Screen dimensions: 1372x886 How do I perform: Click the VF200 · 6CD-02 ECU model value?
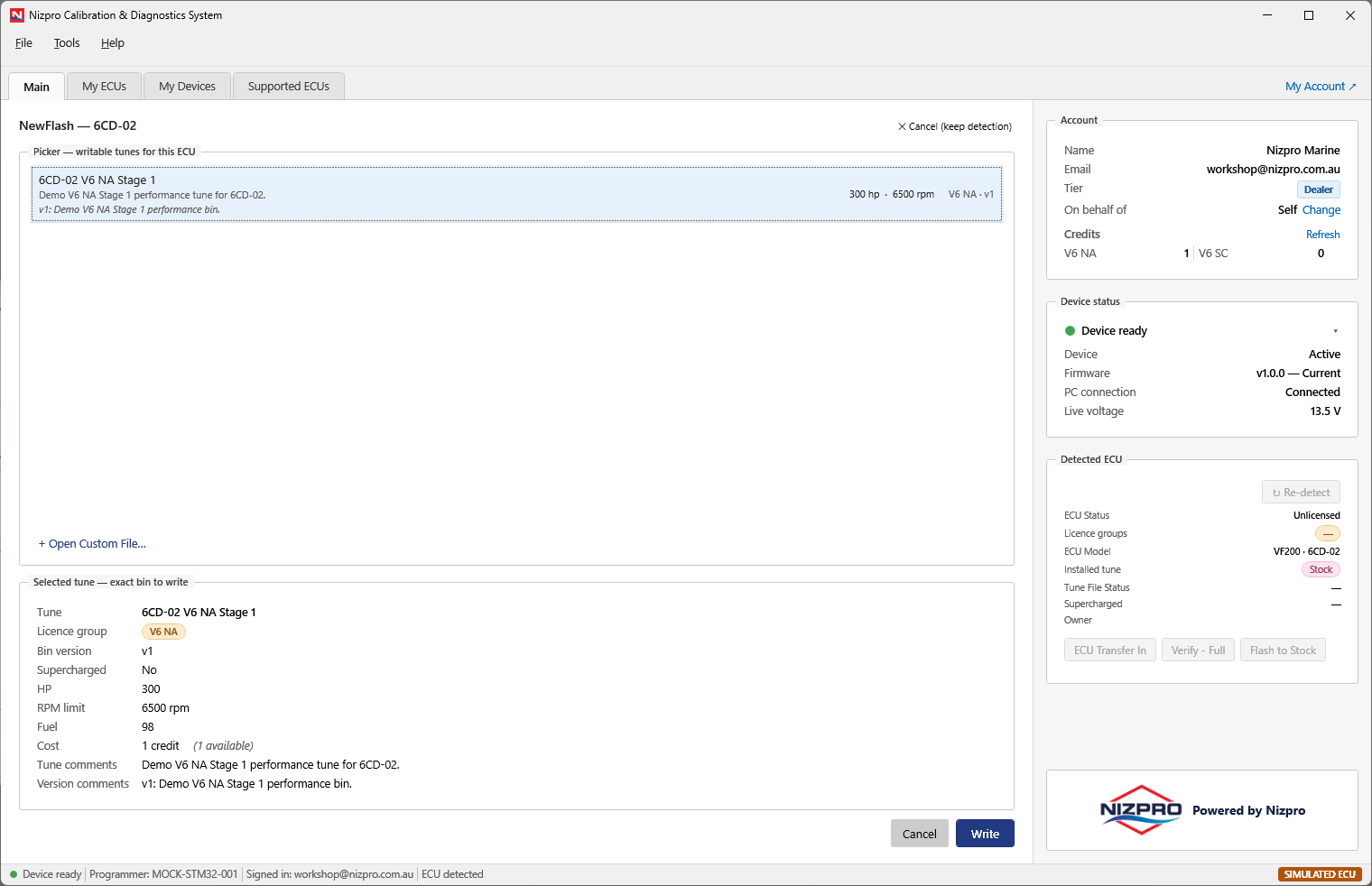1306,551
